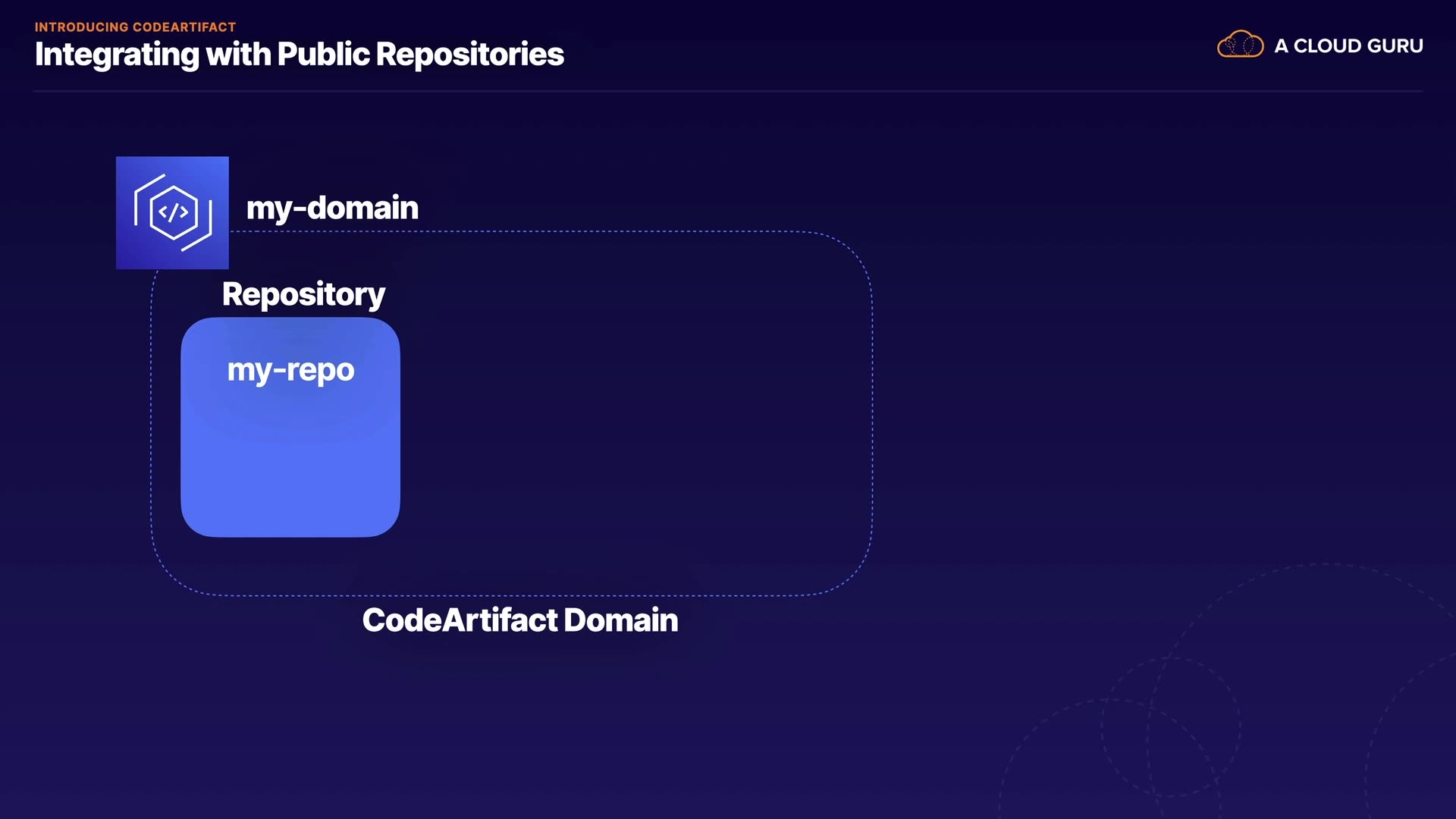The width and height of the screenshot is (1456, 819).
Task: Select the my-repo text label
Action: (x=290, y=370)
